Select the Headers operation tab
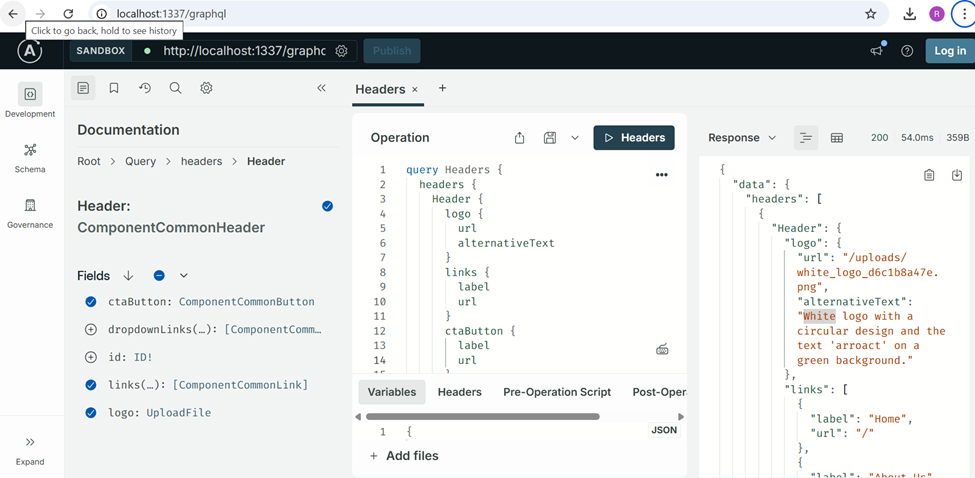 point(380,90)
